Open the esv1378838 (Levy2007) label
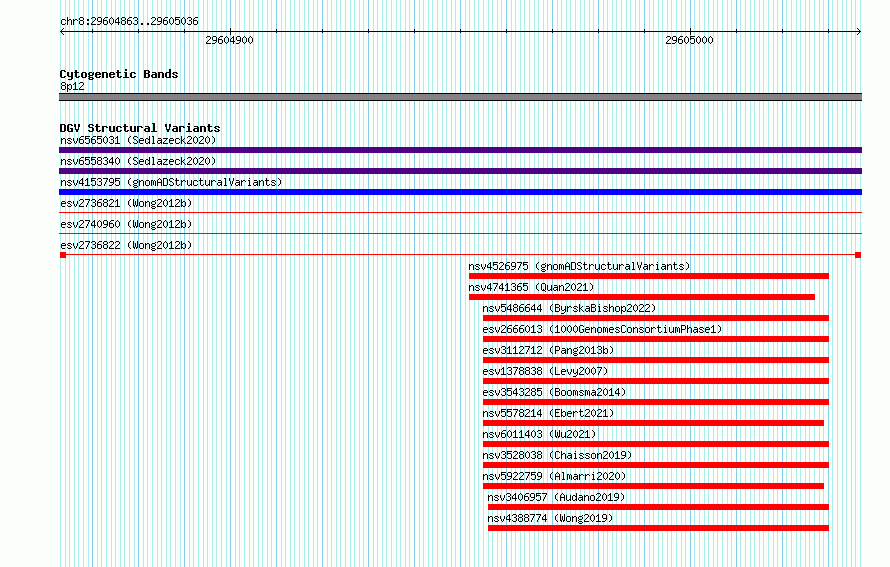The height and width of the screenshot is (567, 890). pyautogui.click(x=545, y=371)
